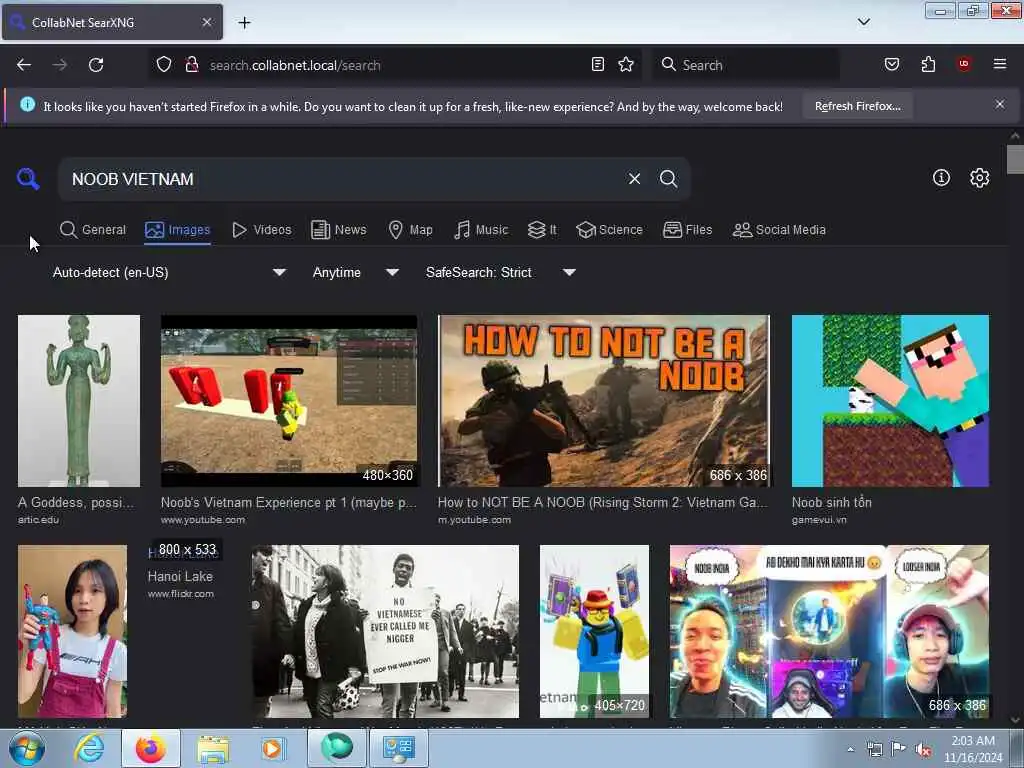Click the red uBlock extension icon
Screen dimensions: 1024x768
pos(963,64)
